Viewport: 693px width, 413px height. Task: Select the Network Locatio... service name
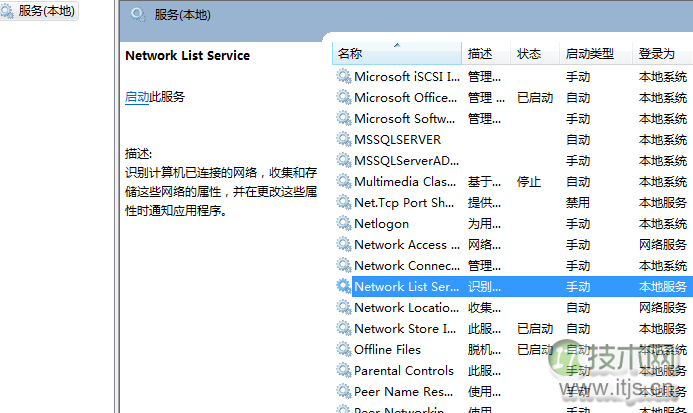coord(406,308)
